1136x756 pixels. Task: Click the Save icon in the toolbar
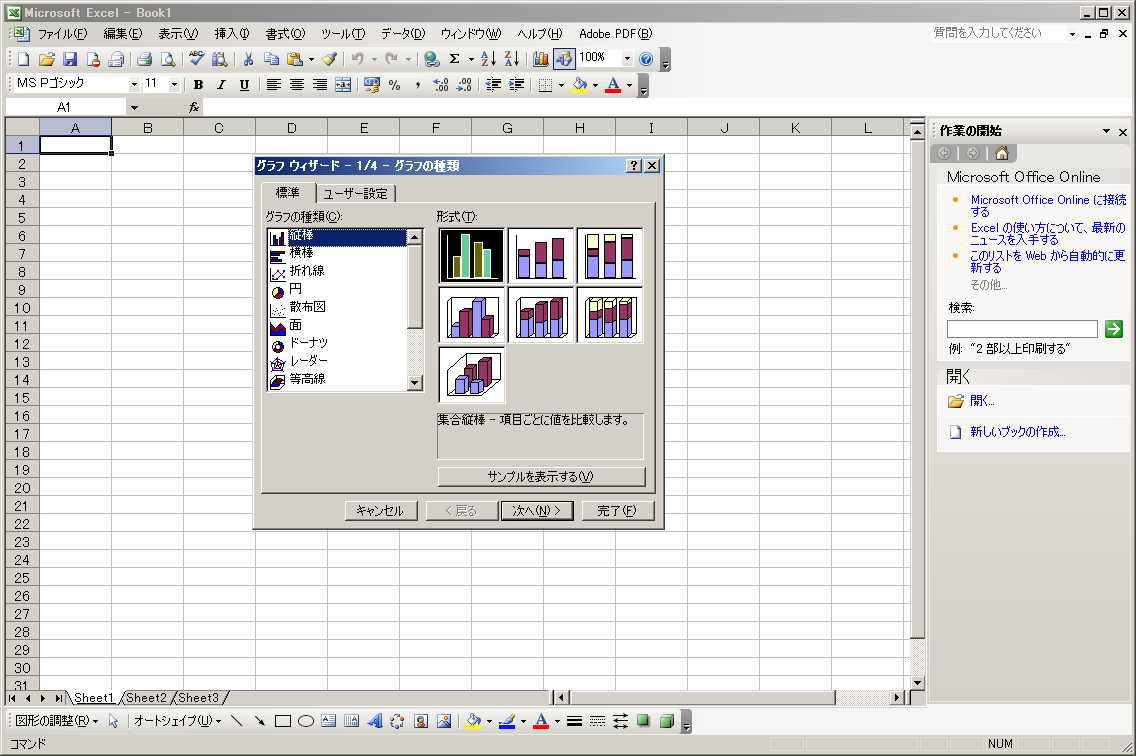pyautogui.click(x=70, y=59)
